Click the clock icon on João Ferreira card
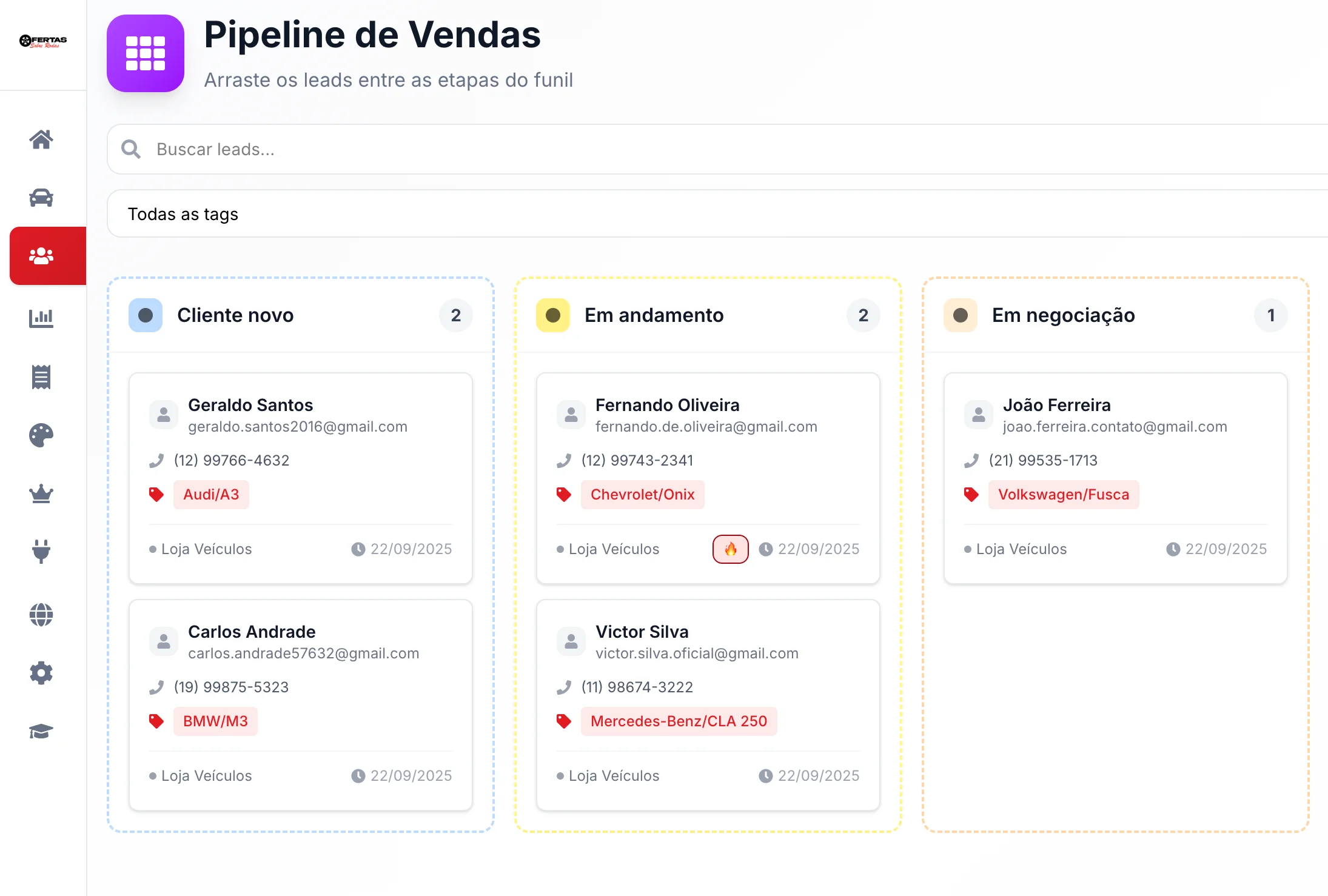 pyautogui.click(x=1173, y=549)
